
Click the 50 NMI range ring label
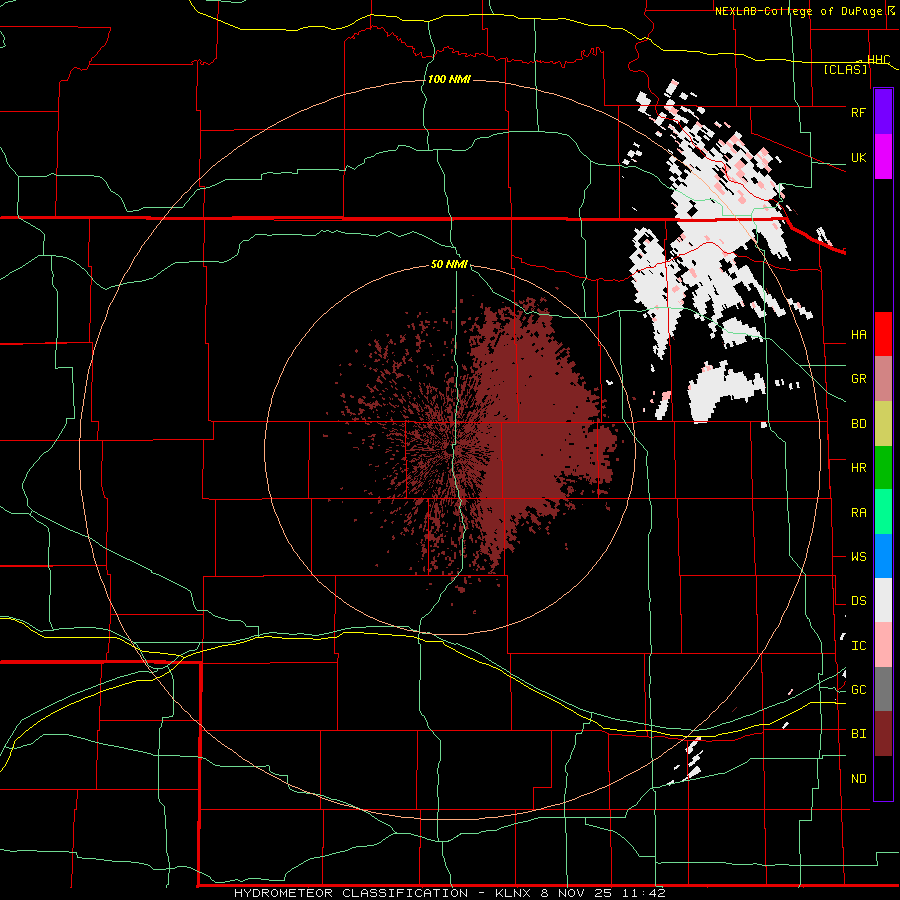click(449, 265)
